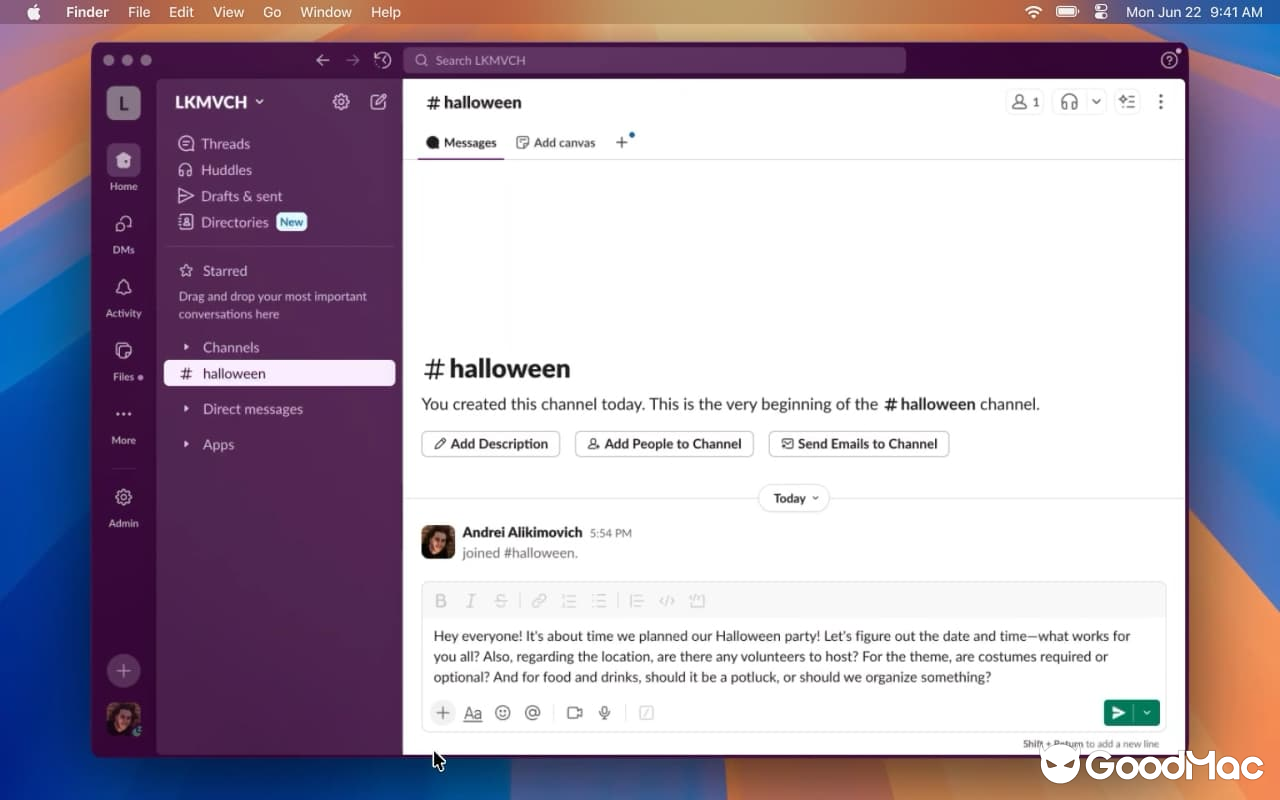Open the sidebar preferences gear icon
The height and width of the screenshot is (800, 1280).
pos(341,102)
